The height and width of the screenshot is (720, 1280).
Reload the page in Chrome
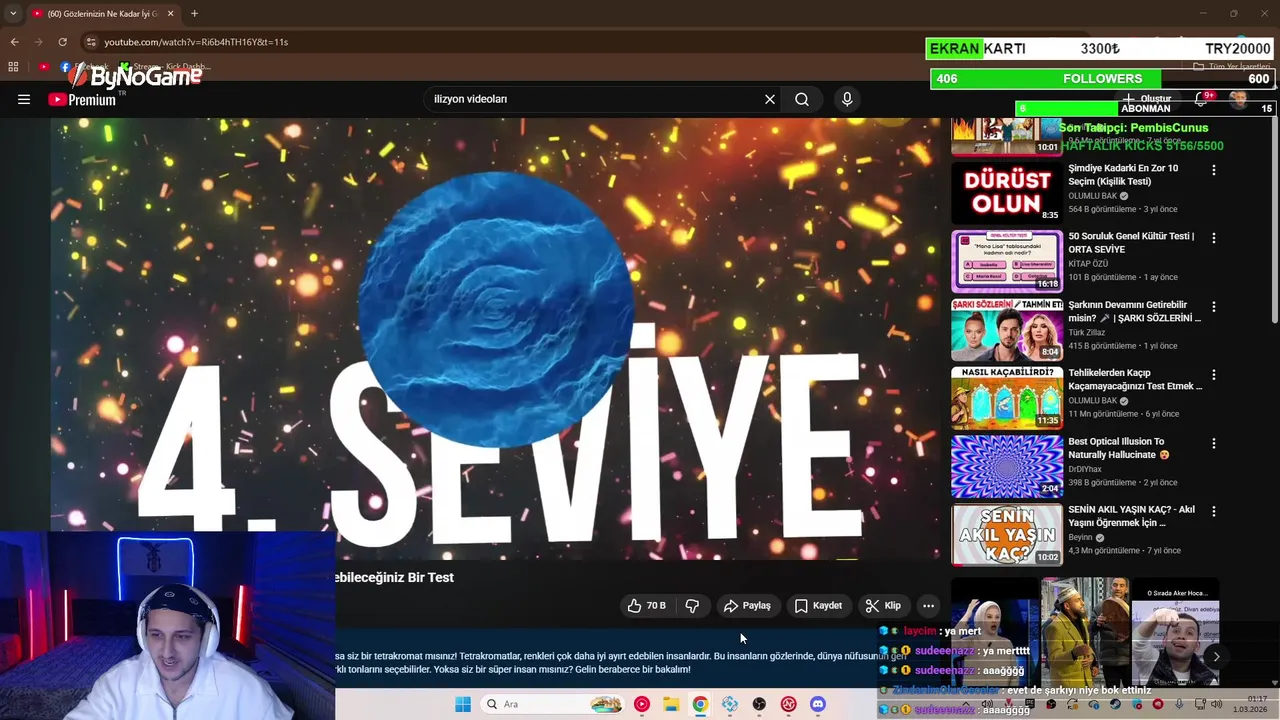tap(62, 42)
